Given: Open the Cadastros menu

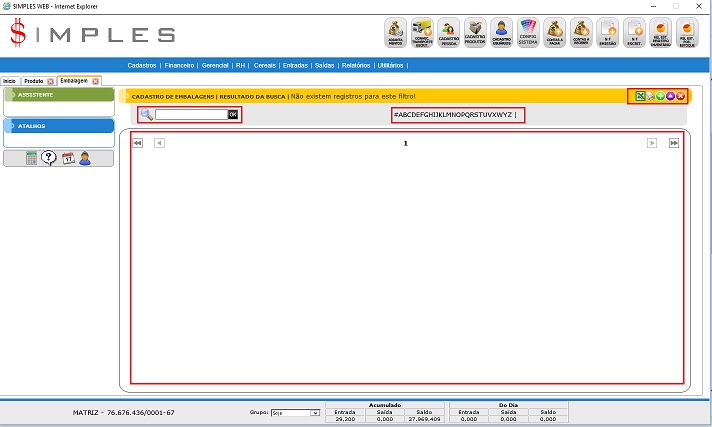Looking at the screenshot, I should pyautogui.click(x=145, y=65).
